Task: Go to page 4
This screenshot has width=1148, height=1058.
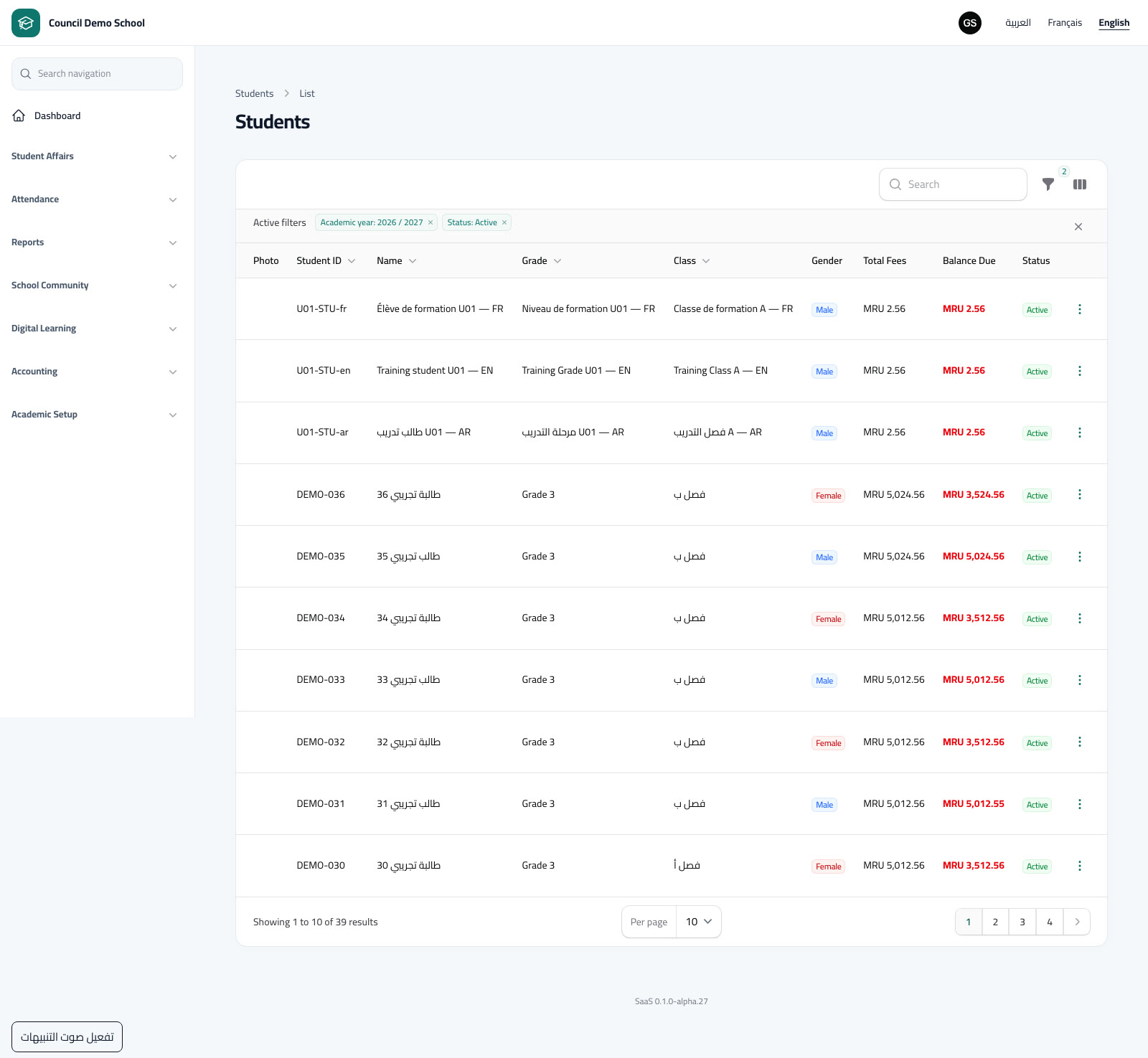Action: (x=1050, y=922)
